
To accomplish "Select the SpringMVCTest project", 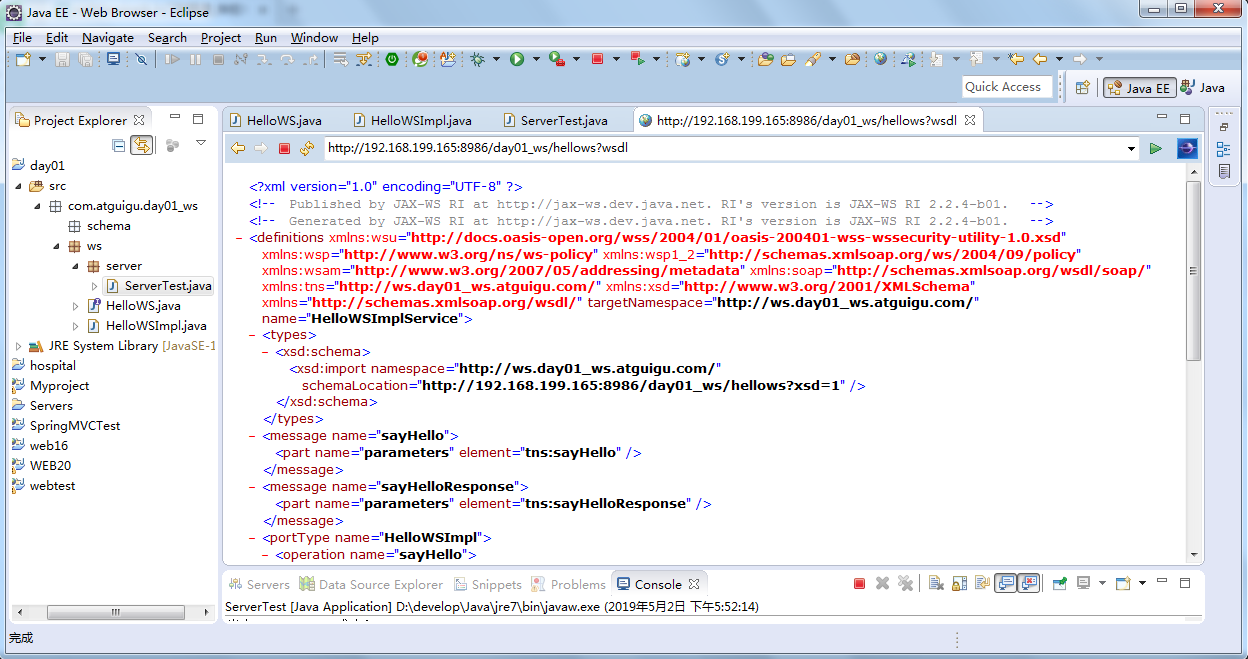I will tap(75, 426).
